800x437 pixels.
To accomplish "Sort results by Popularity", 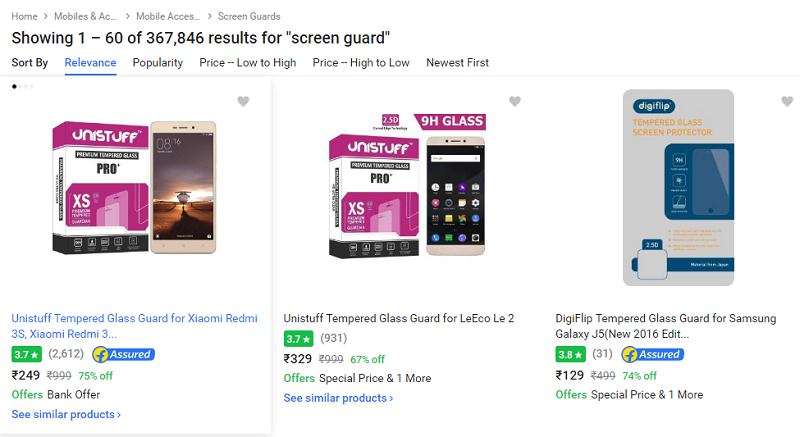I will (158, 62).
